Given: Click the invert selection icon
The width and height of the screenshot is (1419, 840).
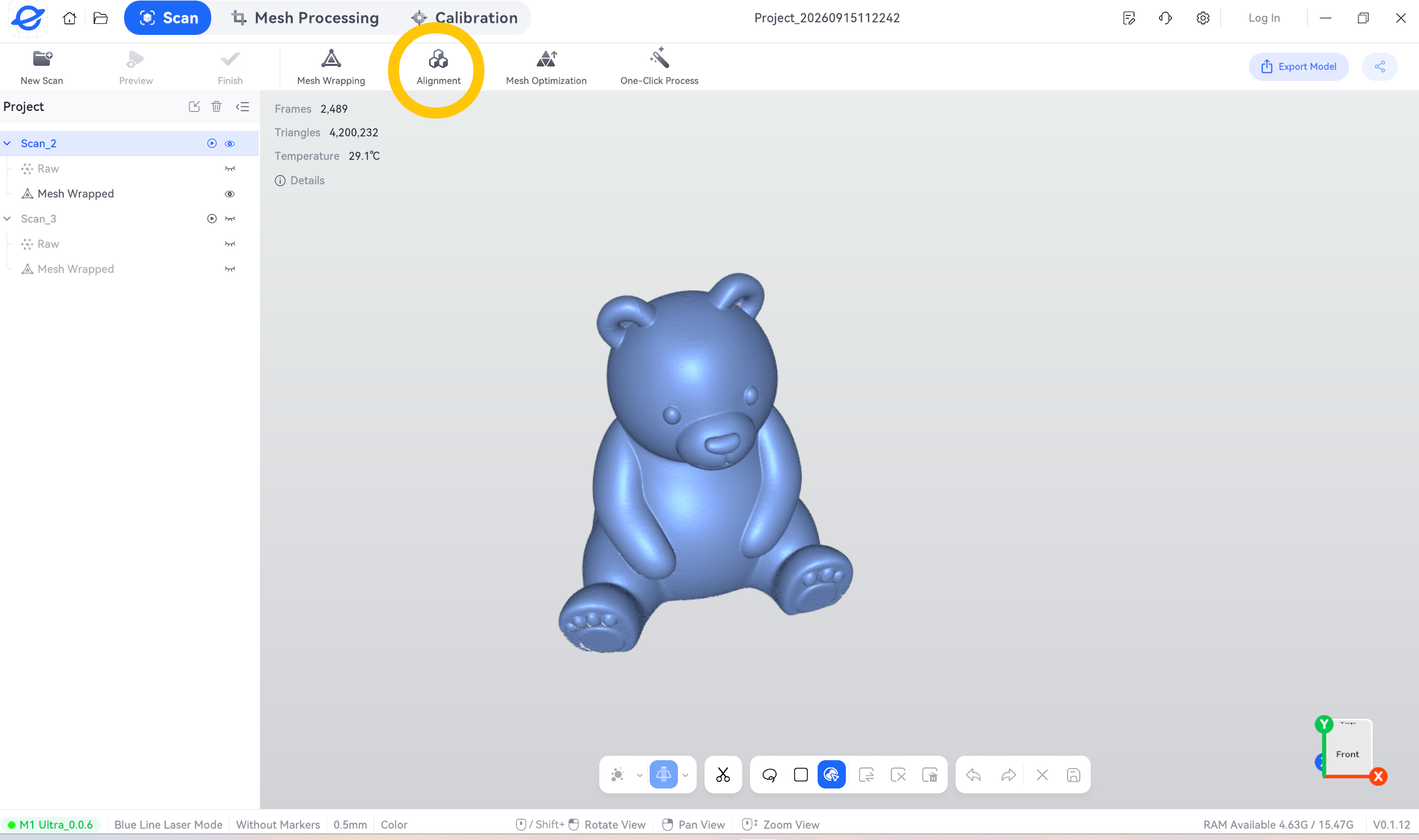Looking at the screenshot, I should 866,774.
